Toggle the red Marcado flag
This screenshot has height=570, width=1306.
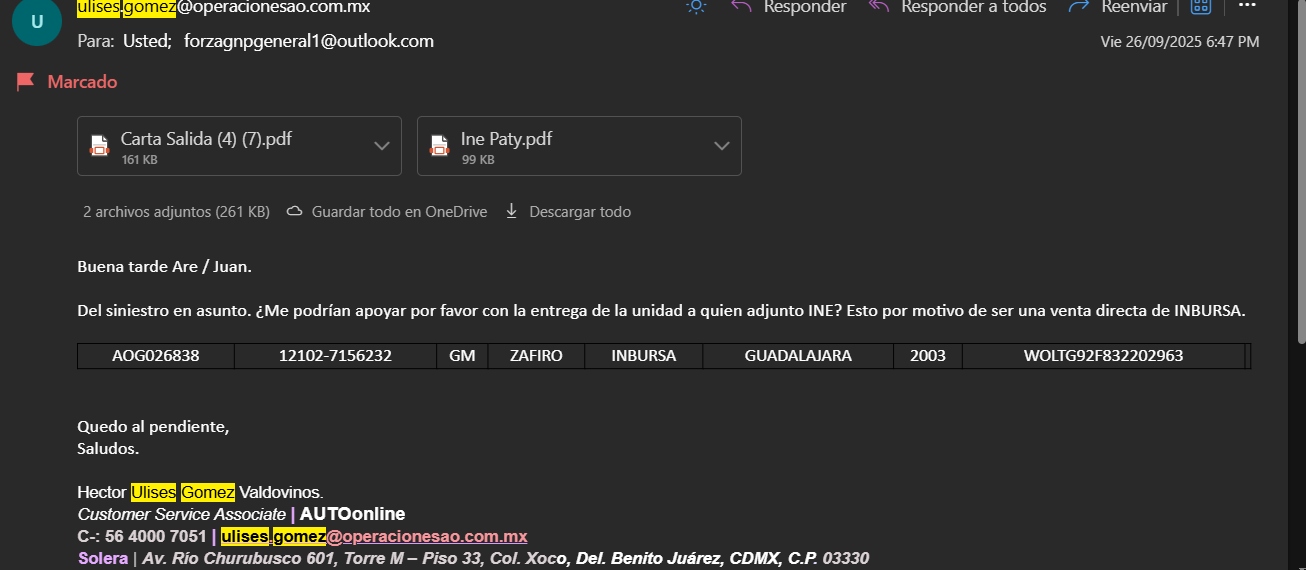(x=26, y=82)
